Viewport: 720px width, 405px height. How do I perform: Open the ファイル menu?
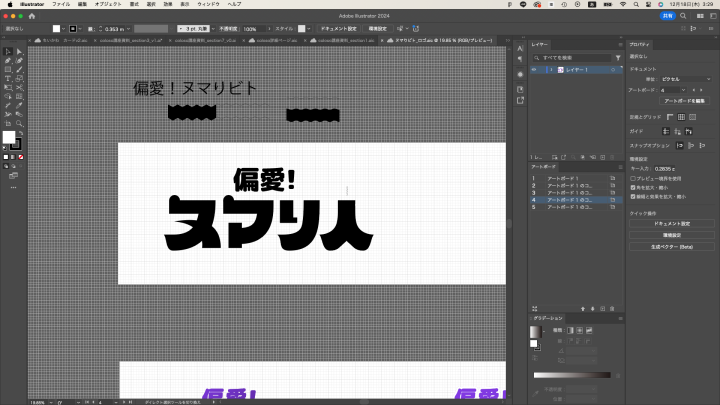tap(61, 4)
